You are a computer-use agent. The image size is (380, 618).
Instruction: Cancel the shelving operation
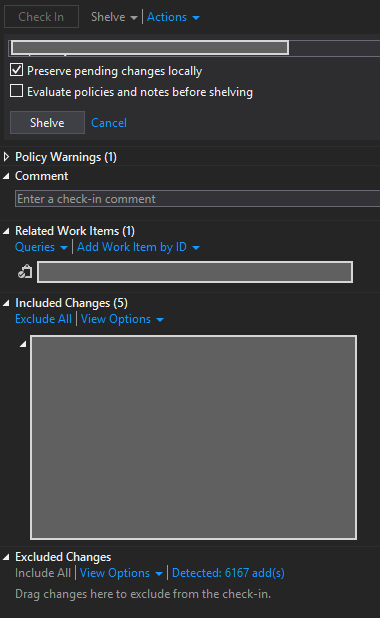[x=109, y=123]
